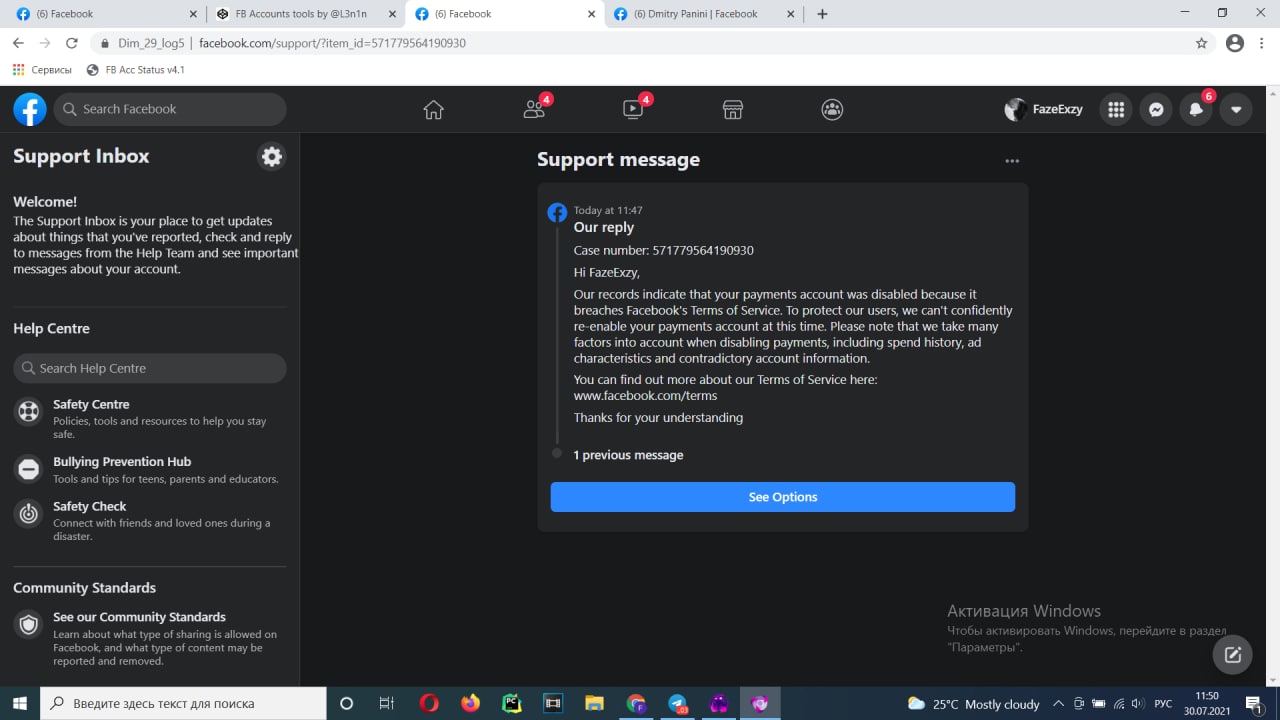1280x720 pixels.
Task: Open File Explorer from the taskbar
Action: point(594,703)
